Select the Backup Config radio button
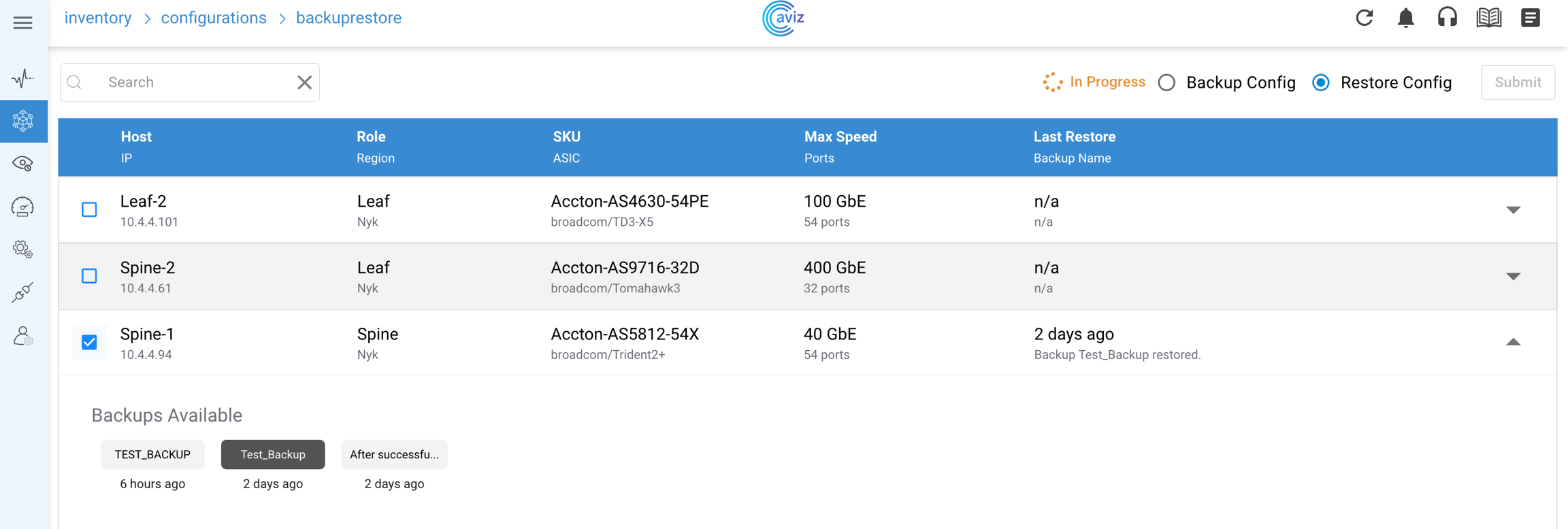1568x529 pixels. (x=1166, y=82)
